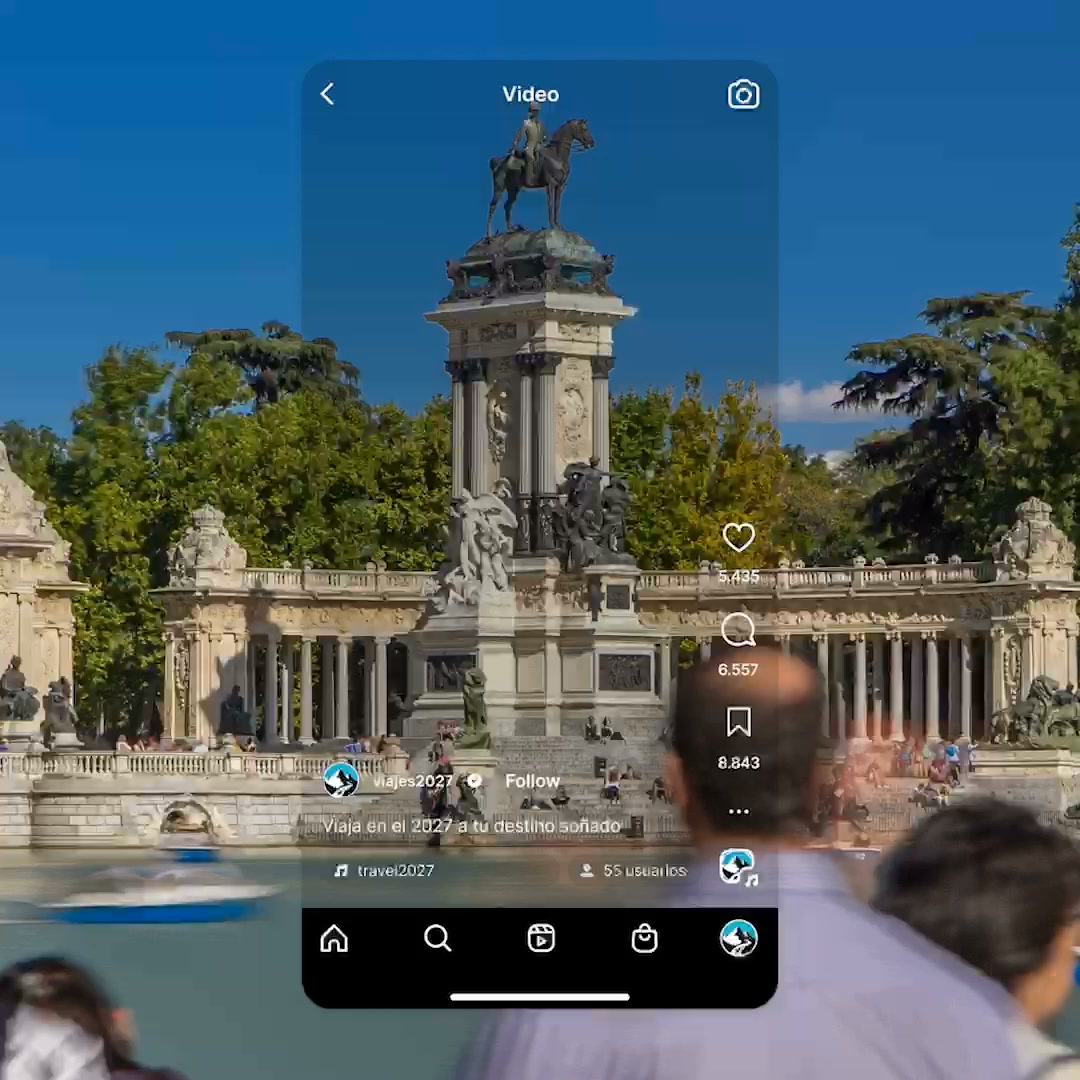Tap the viajes2027 profile picture
Screen dimensions: 1080x1080
pyautogui.click(x=341, y=780)
